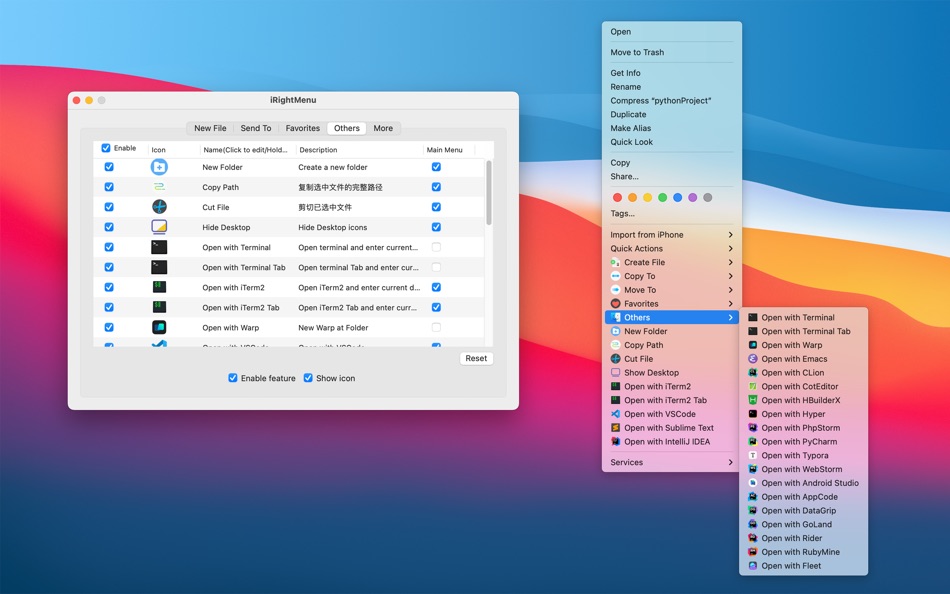
Task: Select Open with Rider in submenu
Action: [x=803, y=538]
